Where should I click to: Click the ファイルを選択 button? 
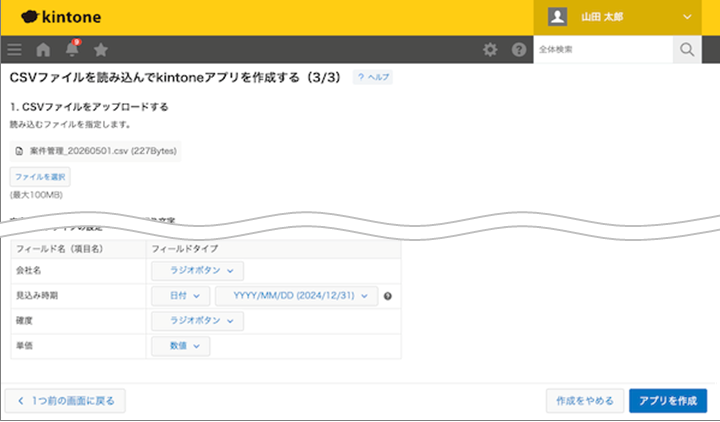click(x=40, y=177)
